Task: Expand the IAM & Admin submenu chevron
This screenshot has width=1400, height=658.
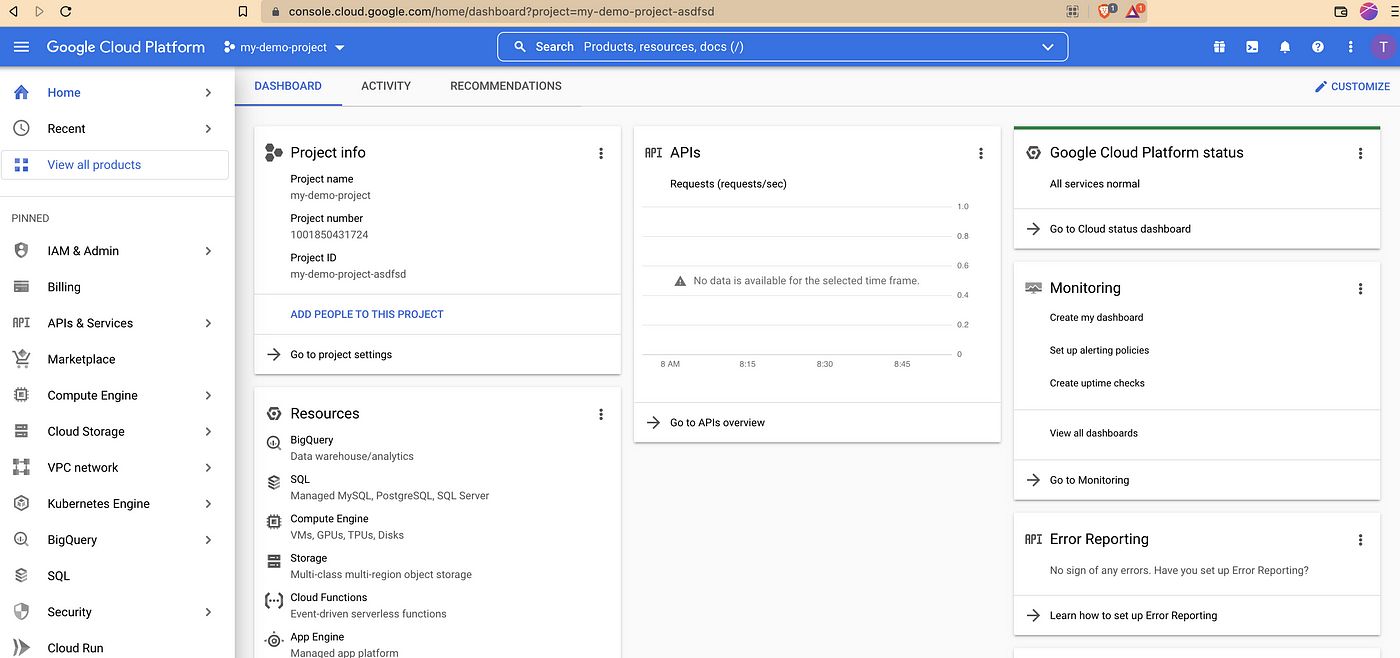Action: pyautogui.click(x=208, y=251)
